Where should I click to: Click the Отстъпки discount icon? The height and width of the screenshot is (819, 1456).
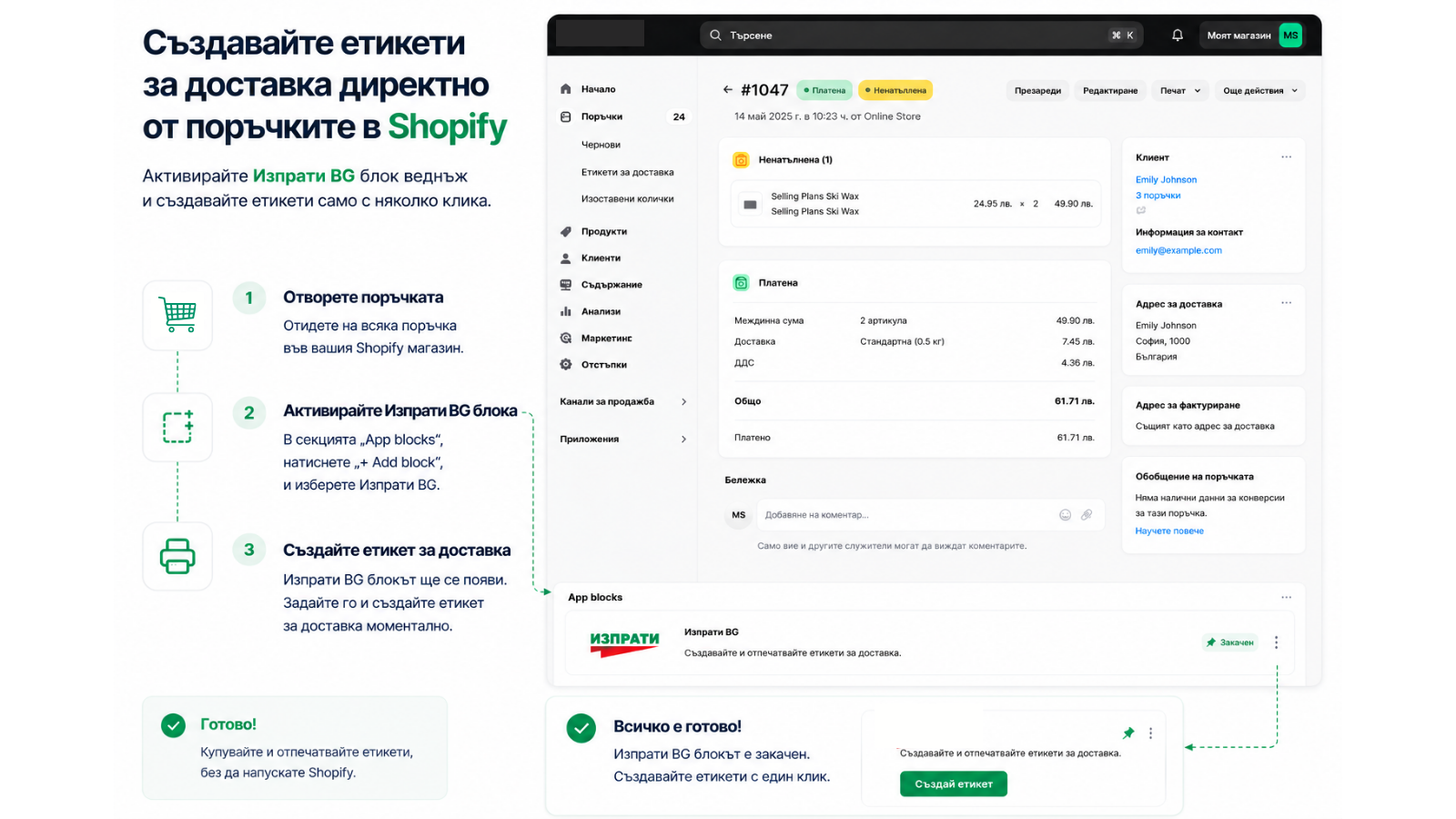pyautogui.click(x=566, y=365)
